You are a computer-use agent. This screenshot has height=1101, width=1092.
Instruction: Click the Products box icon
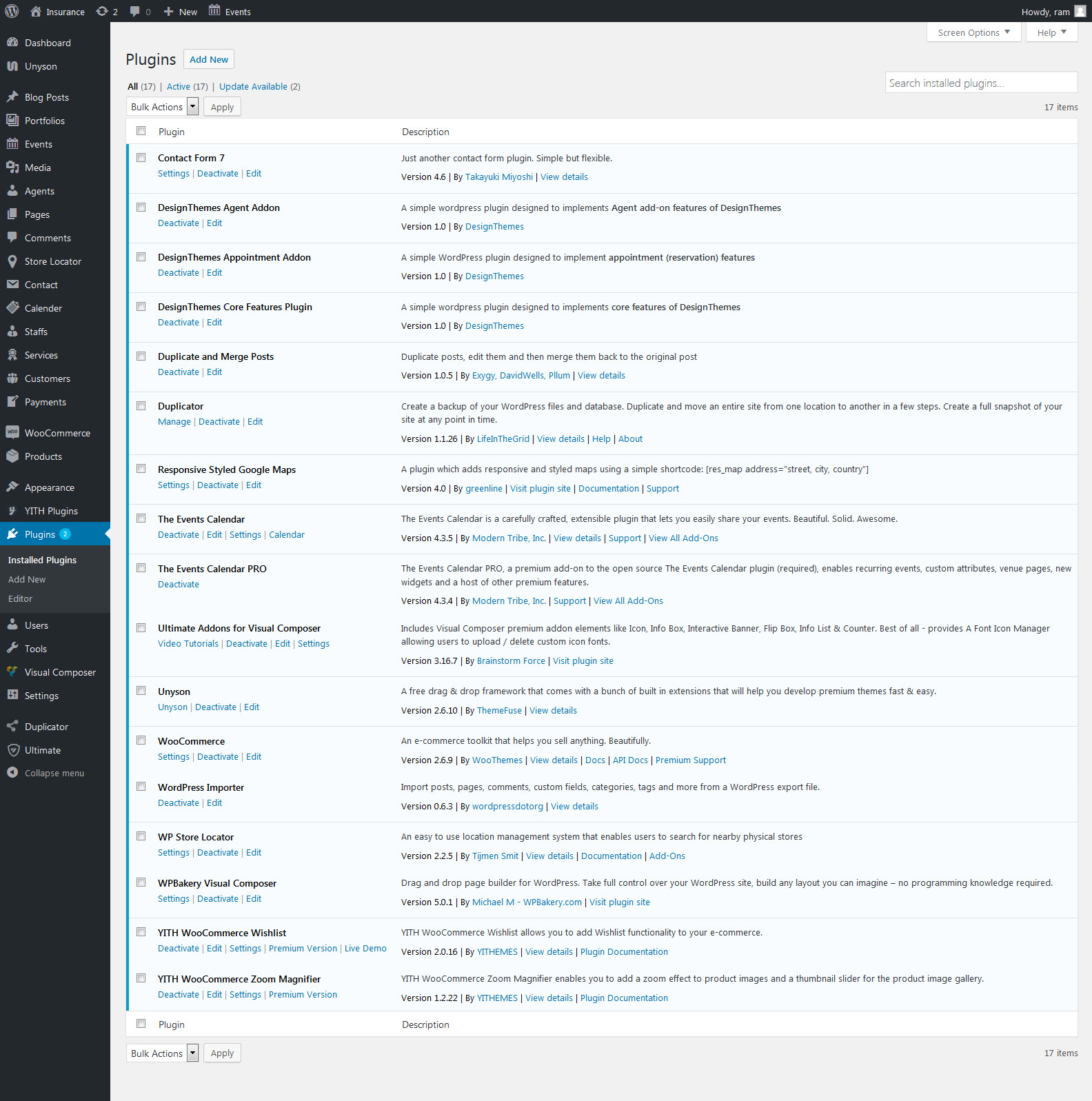pos(12,456)
